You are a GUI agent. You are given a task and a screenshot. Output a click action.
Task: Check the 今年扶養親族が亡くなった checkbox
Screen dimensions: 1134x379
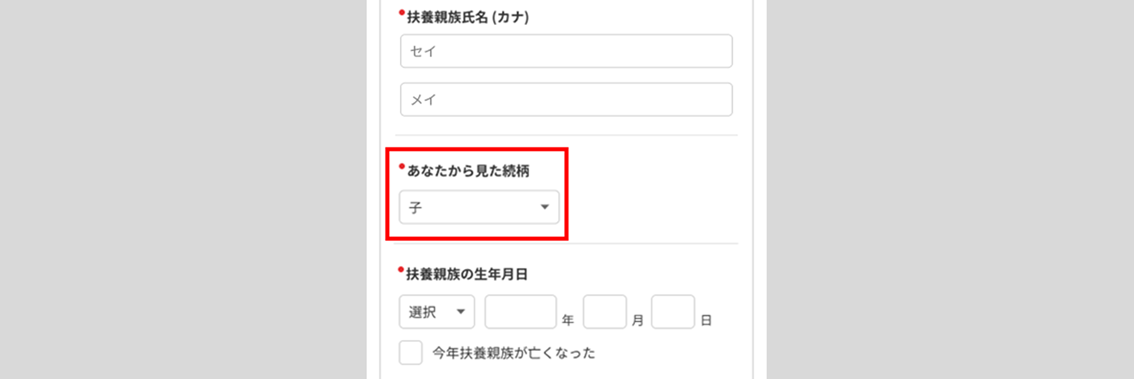tap(411, 353)
